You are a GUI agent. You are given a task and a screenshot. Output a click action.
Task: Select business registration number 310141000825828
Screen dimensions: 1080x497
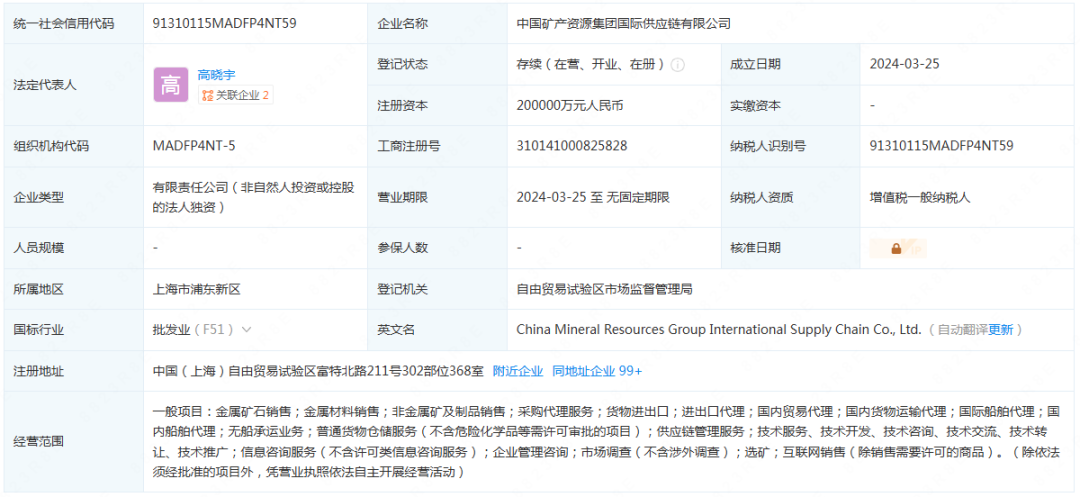click(x=572, y=146)
